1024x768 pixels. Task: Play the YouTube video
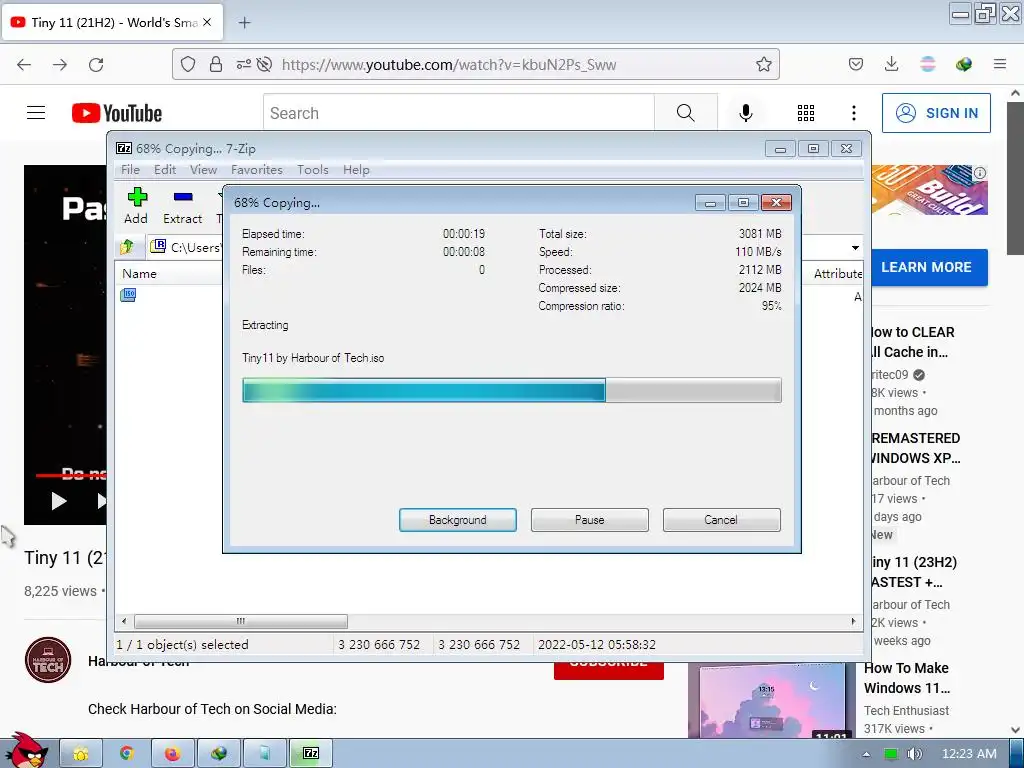pos(59,501)
